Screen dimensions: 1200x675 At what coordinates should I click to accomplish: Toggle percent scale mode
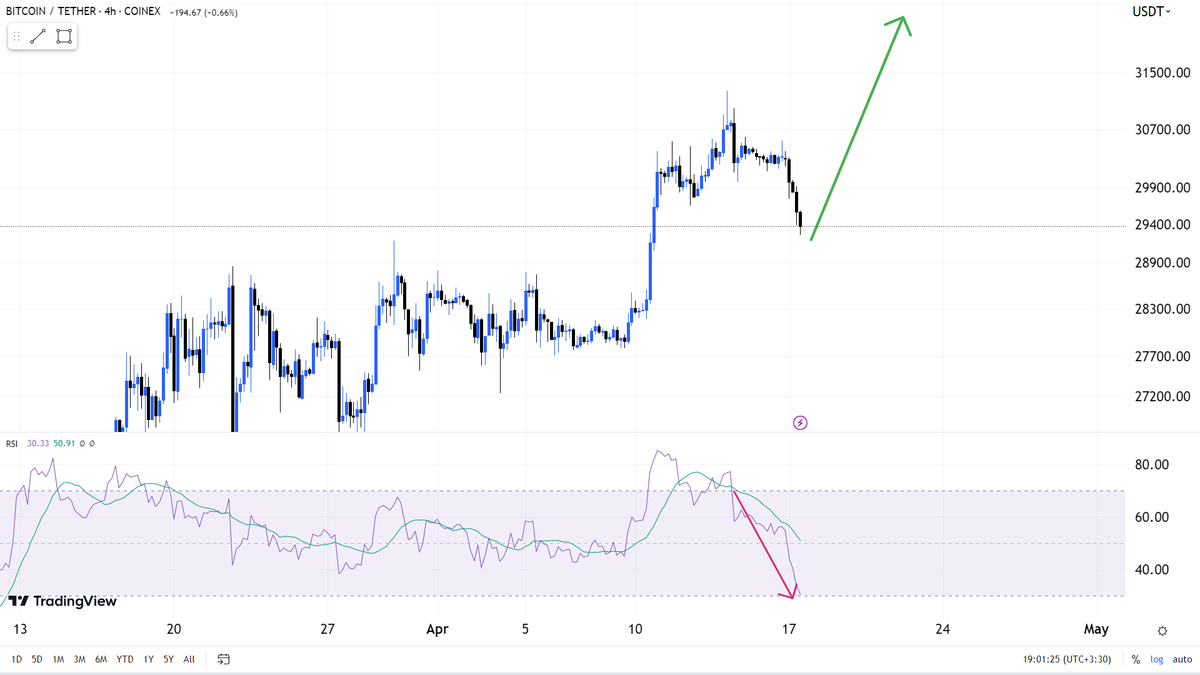(1136, 659)
